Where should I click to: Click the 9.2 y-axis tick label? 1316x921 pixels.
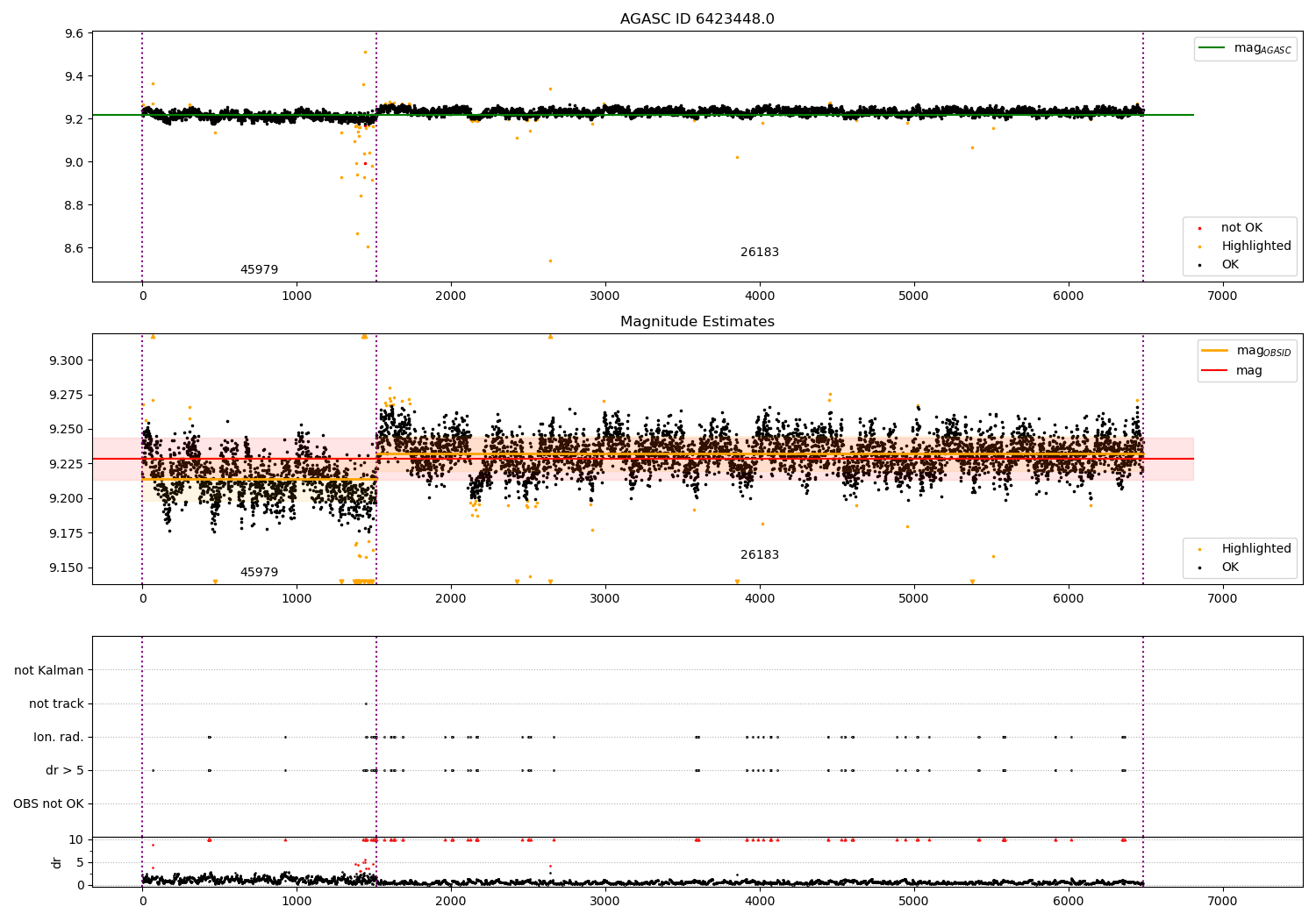[x=75, y=120]
